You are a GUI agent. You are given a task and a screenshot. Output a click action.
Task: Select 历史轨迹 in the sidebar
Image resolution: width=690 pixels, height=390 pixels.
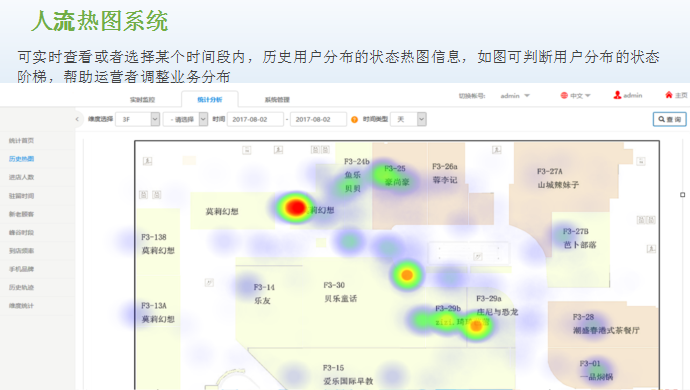point(21,287)
